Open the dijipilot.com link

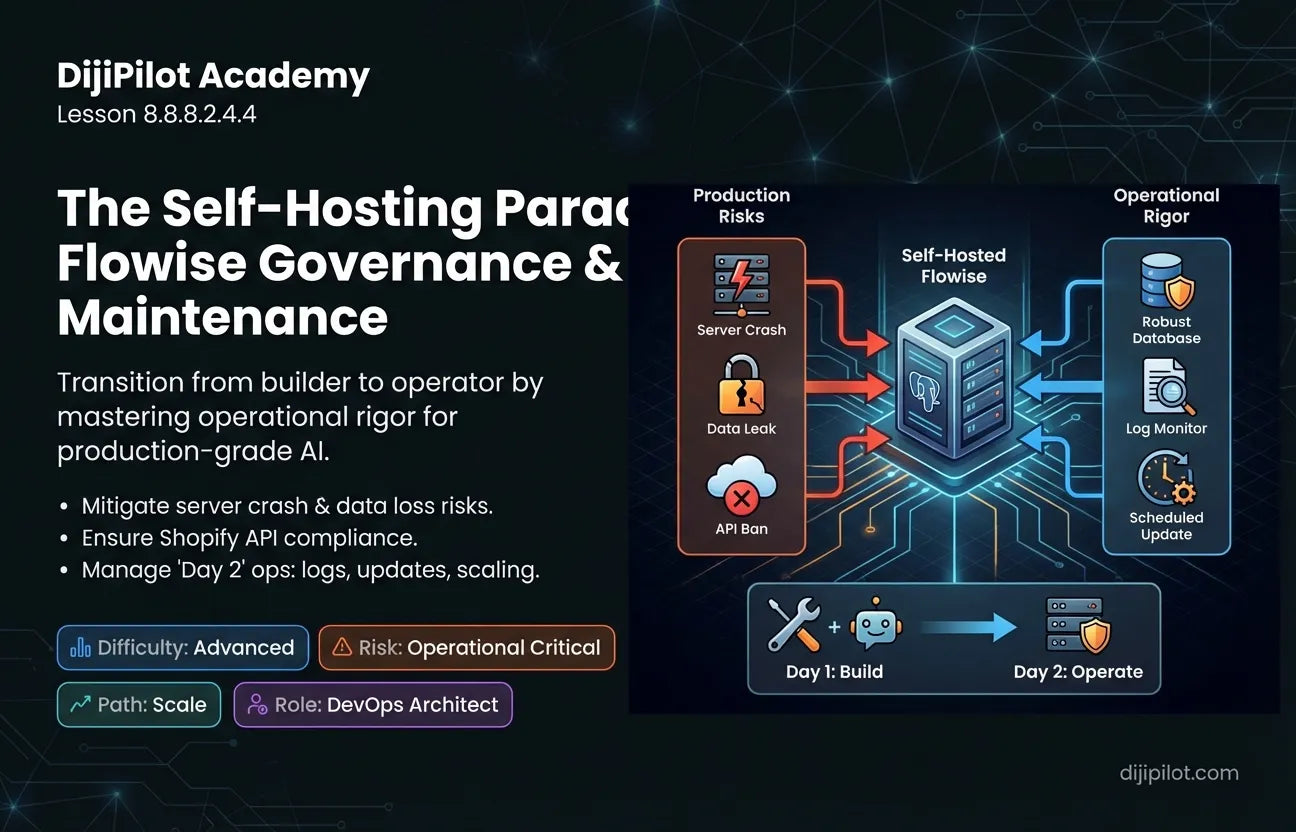1177,773
